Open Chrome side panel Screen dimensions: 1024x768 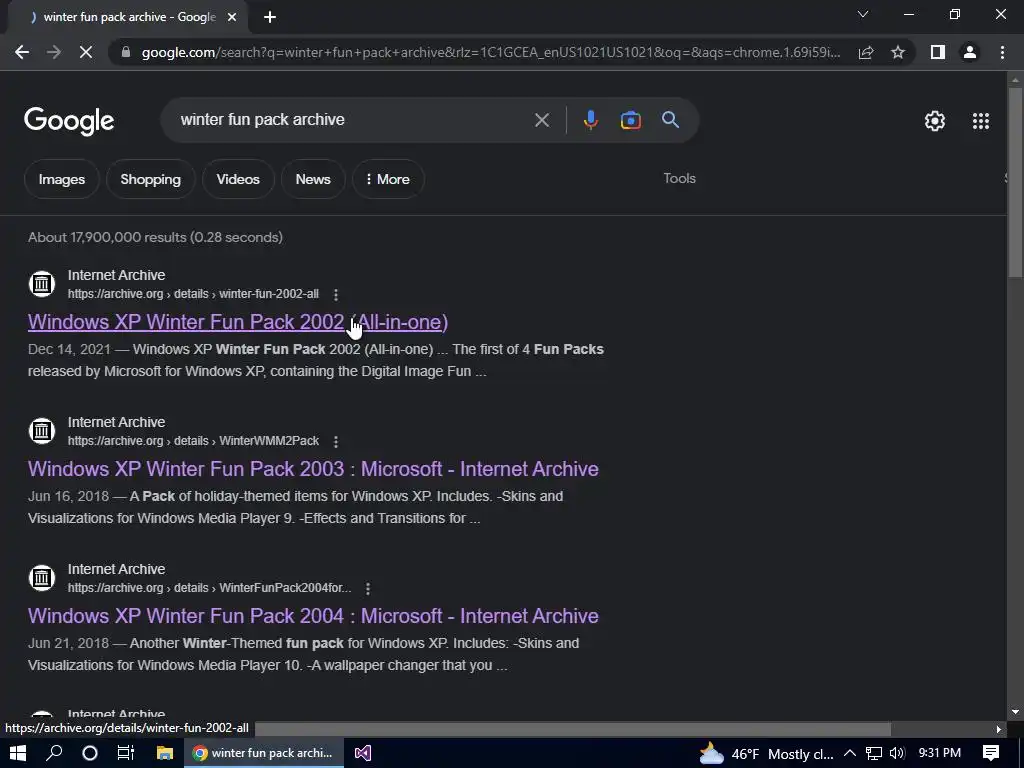coord(938,52)
